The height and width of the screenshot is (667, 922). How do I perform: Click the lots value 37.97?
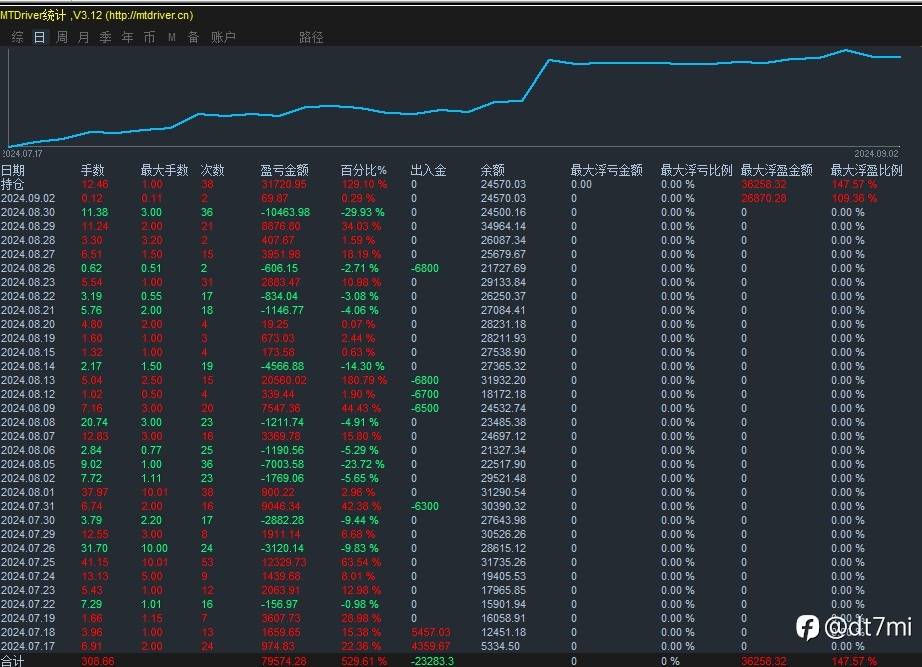click(x=95, y=492)
